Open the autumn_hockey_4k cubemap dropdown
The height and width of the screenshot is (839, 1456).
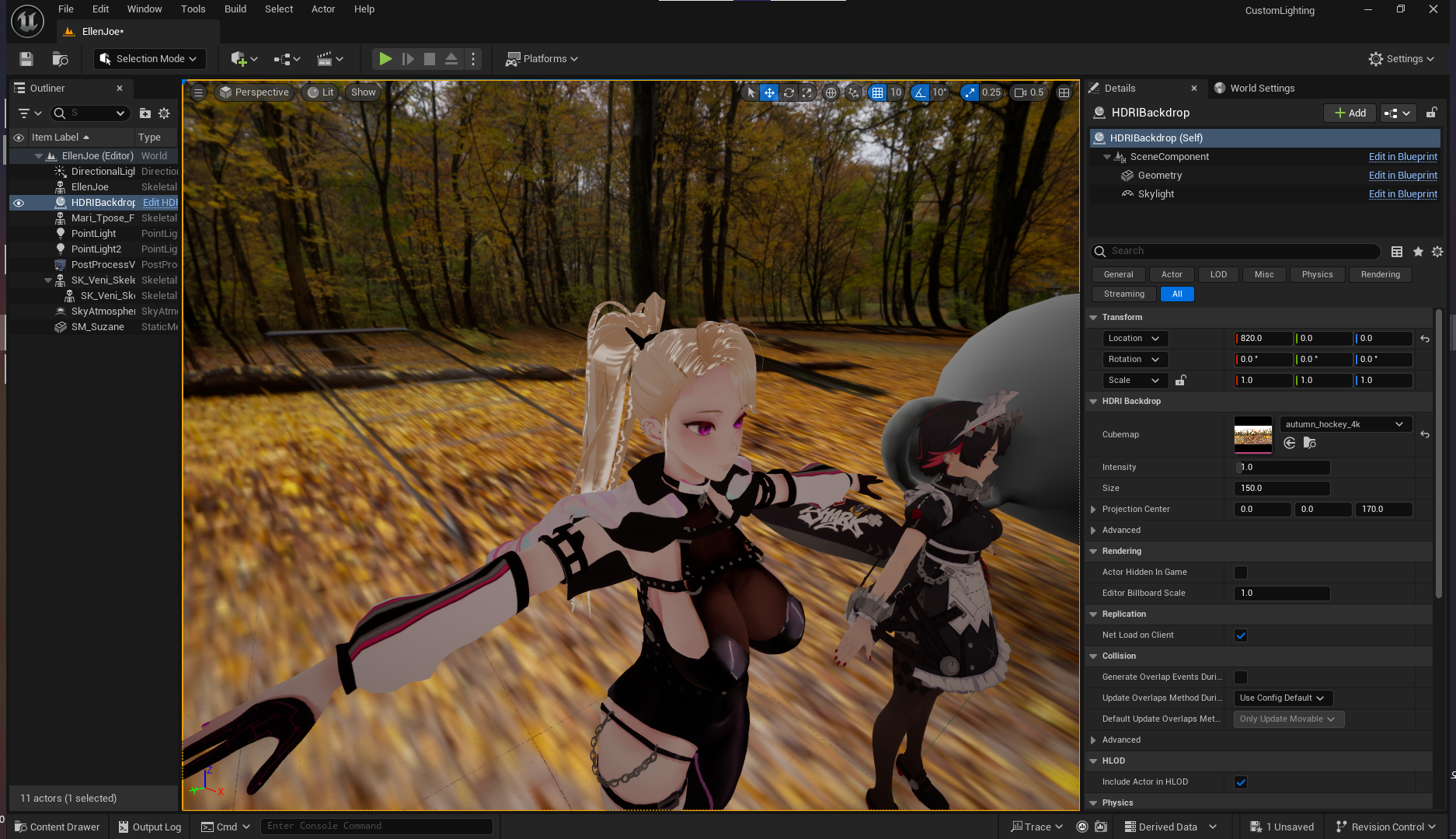coord(1345,424)
